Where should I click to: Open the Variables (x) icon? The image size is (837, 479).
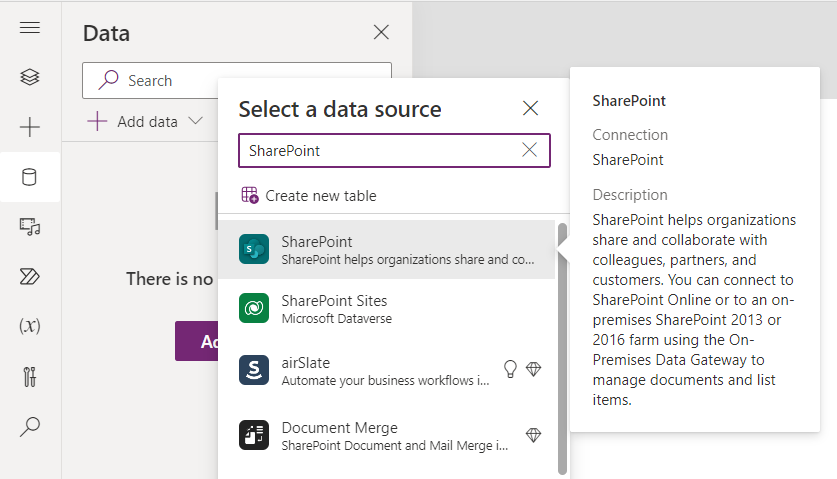tap(30, 326)
